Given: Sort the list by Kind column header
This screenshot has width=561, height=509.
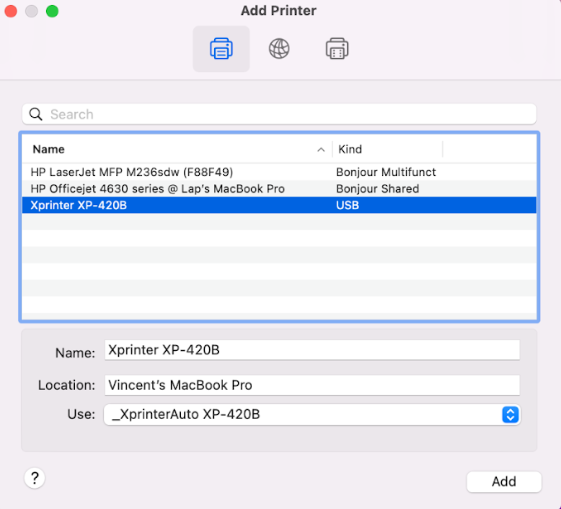Looking at the screenshot, I should click(x=387, y=149).
